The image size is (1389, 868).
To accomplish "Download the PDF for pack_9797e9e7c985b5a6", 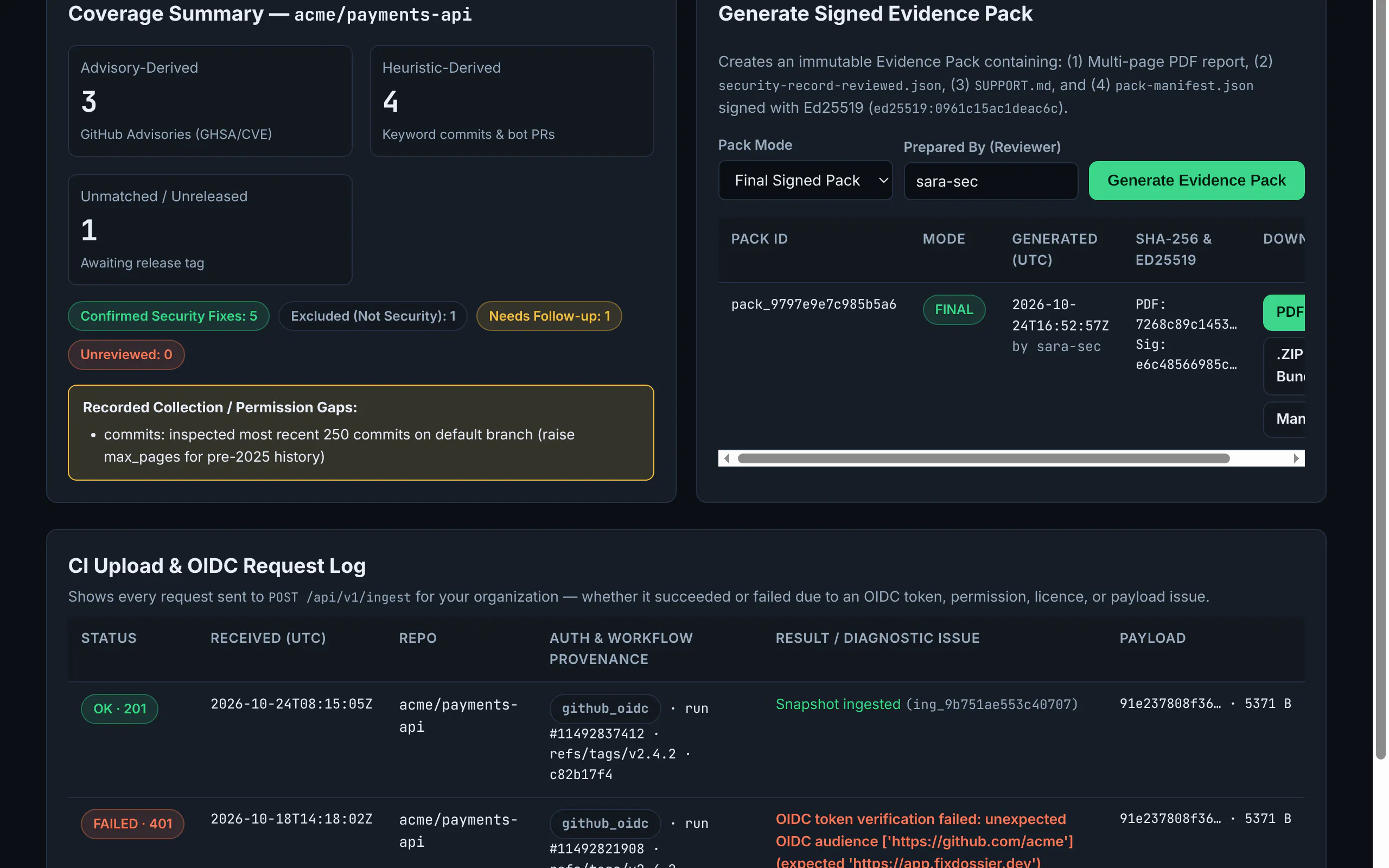I will (1284, 312).
